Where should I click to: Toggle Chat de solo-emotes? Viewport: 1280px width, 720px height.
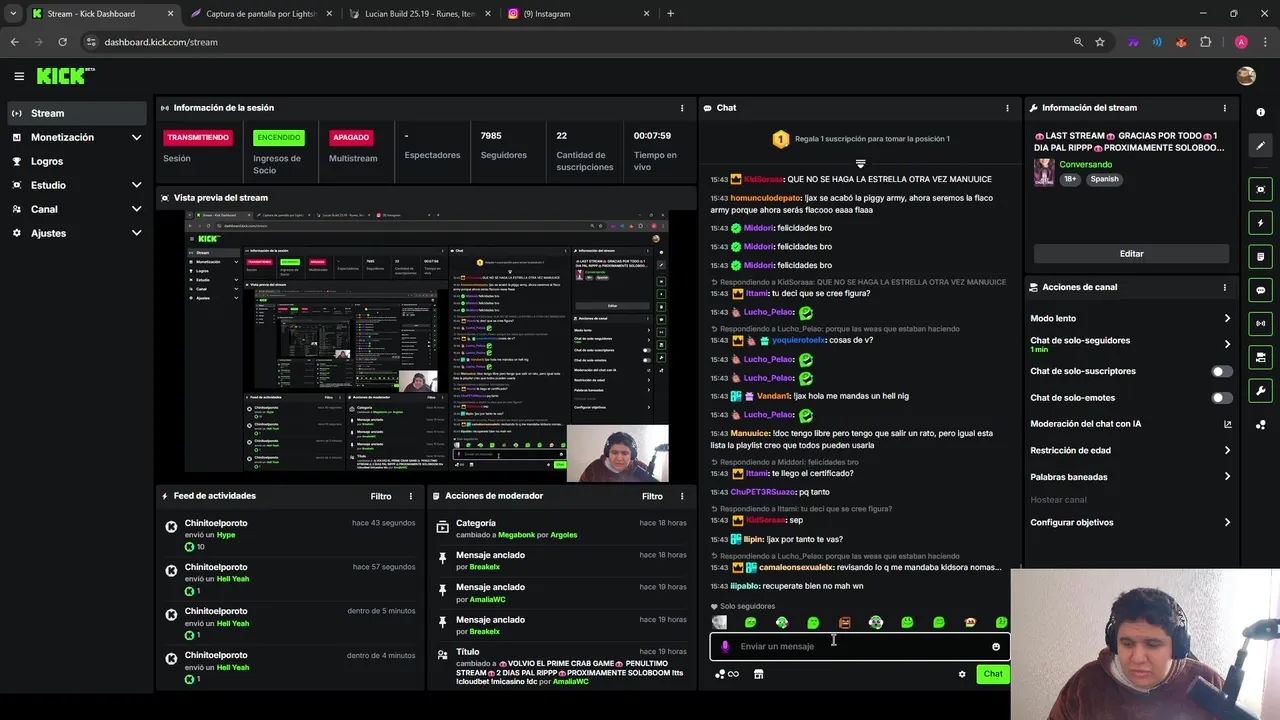pos(1222,398)
